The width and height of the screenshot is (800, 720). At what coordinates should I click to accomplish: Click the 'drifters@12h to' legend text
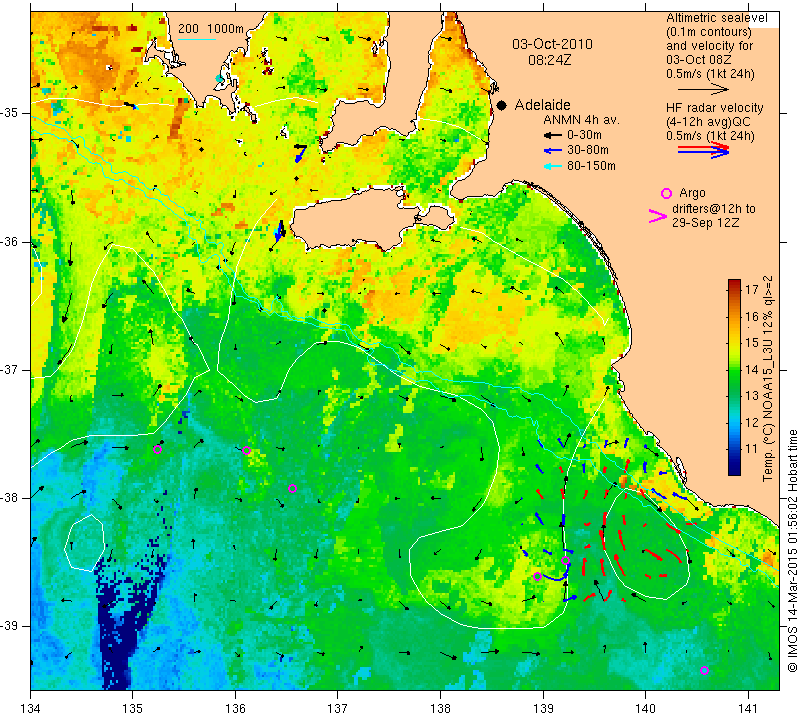click(714, 209)
